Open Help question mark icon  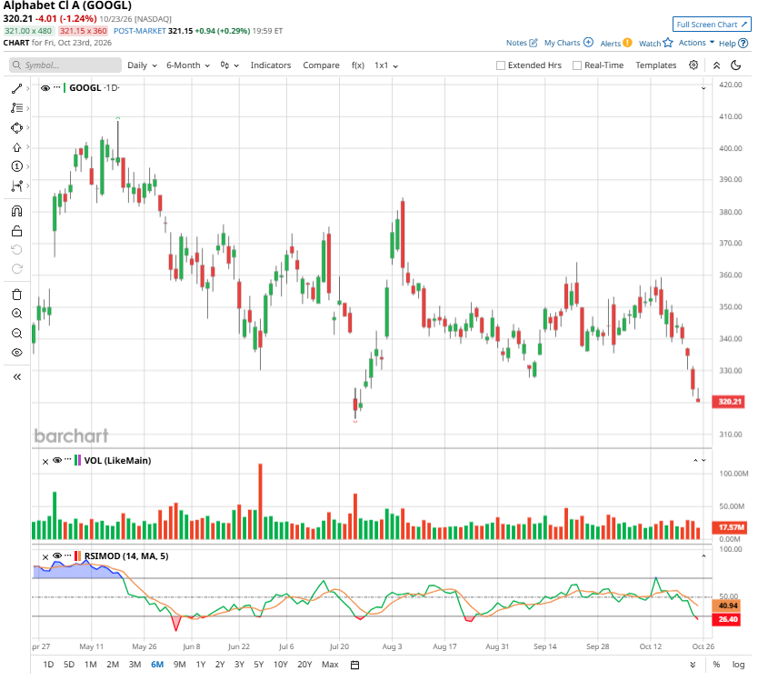(x=743, y=43)
